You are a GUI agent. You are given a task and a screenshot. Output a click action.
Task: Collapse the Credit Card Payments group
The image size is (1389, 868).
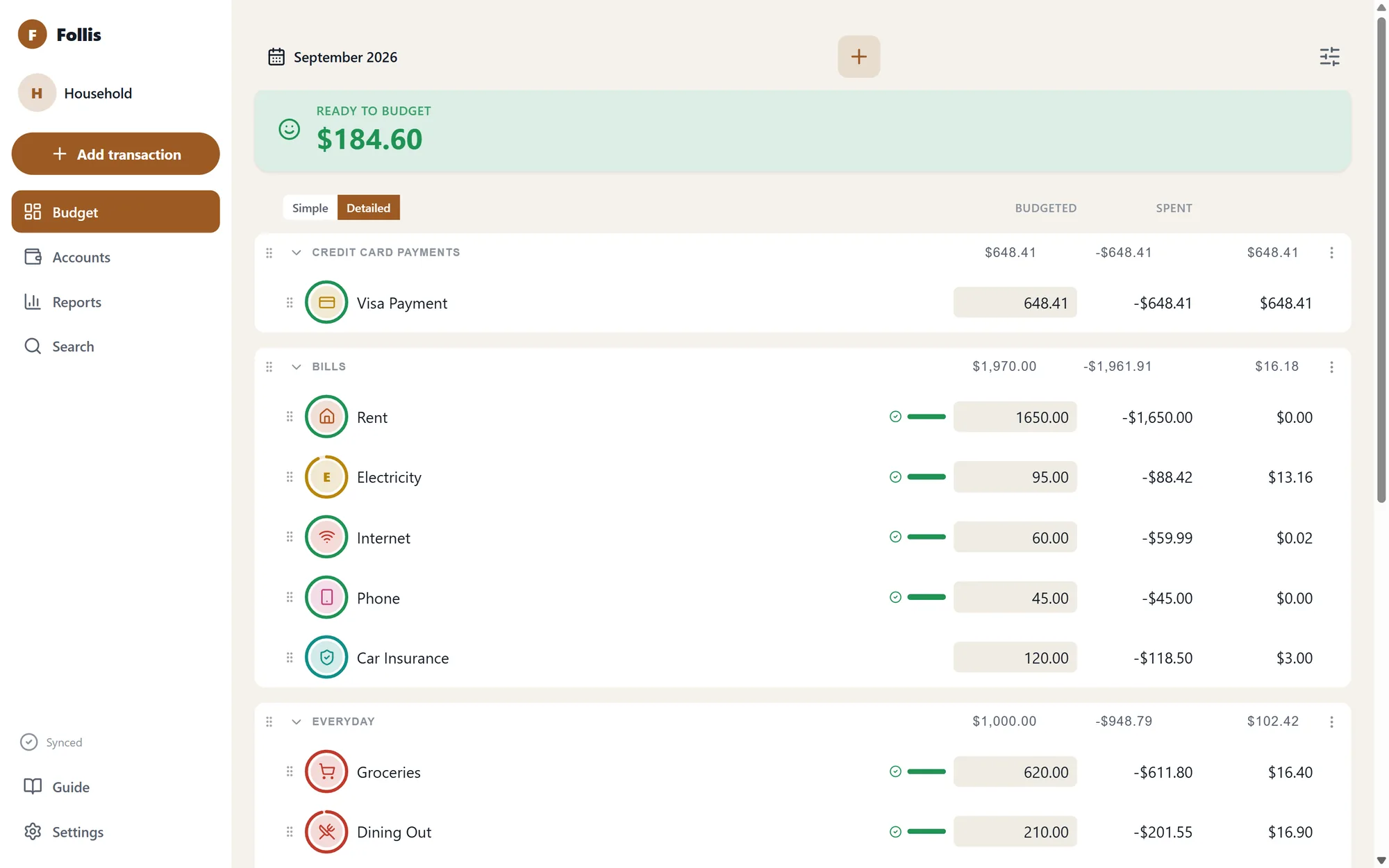tap(297, 253)
